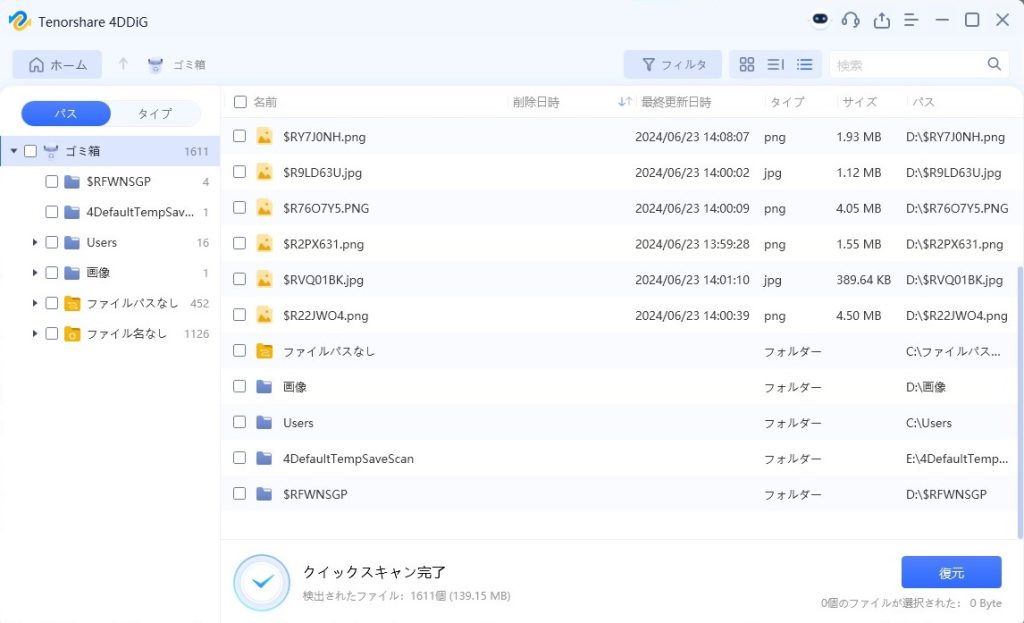
Task: Open the hamburger menu in title bar
Action: click(x=911, y=20)
